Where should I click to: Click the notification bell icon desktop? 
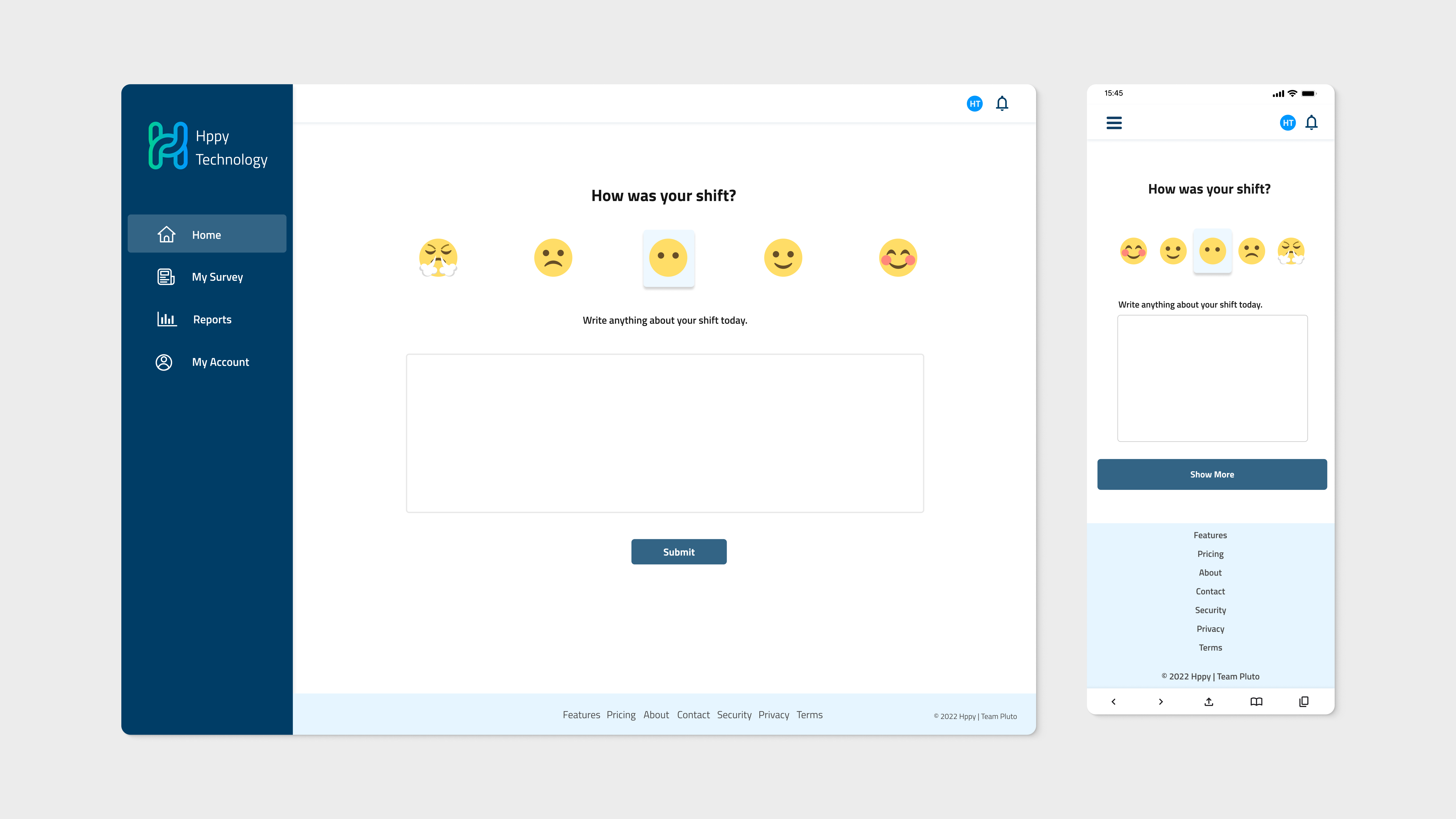(x=1002, y=103)
